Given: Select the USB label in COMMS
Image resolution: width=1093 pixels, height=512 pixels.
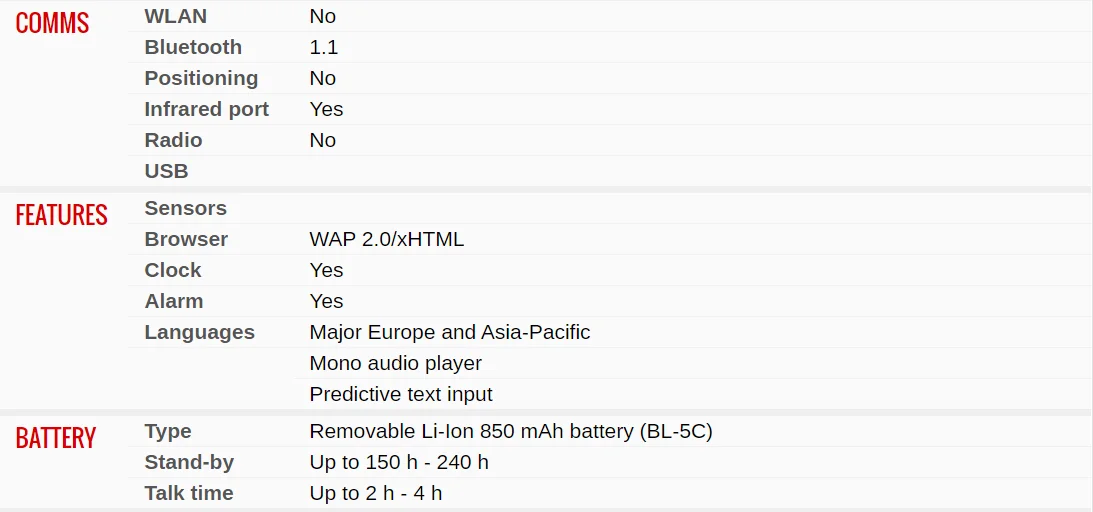Looking at the screenshot, I should coord(166,171).
